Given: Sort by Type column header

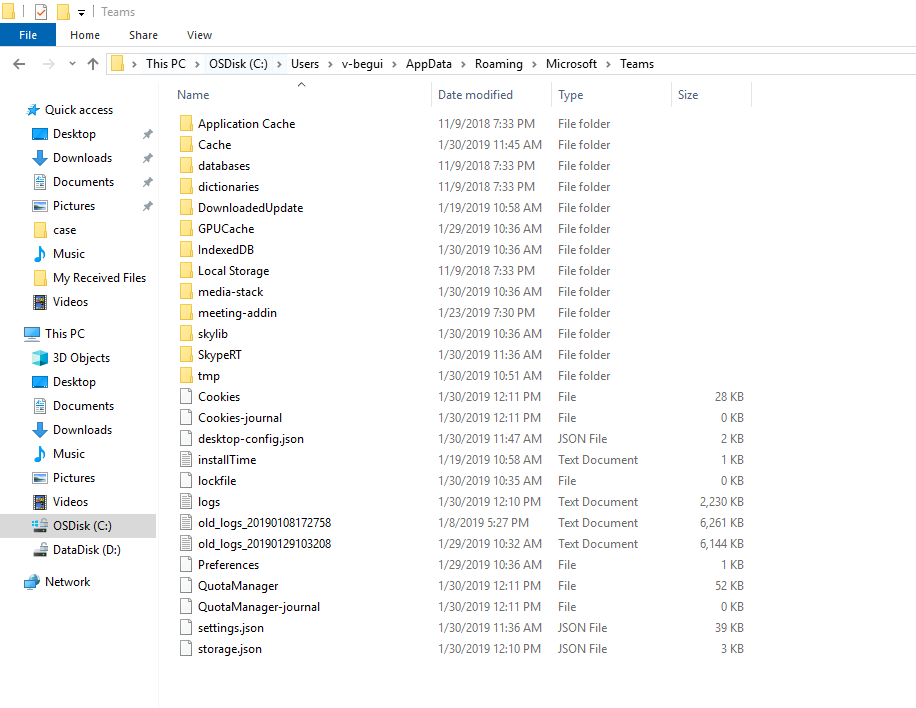Looking at the screenshot, I should coord(570,95).
